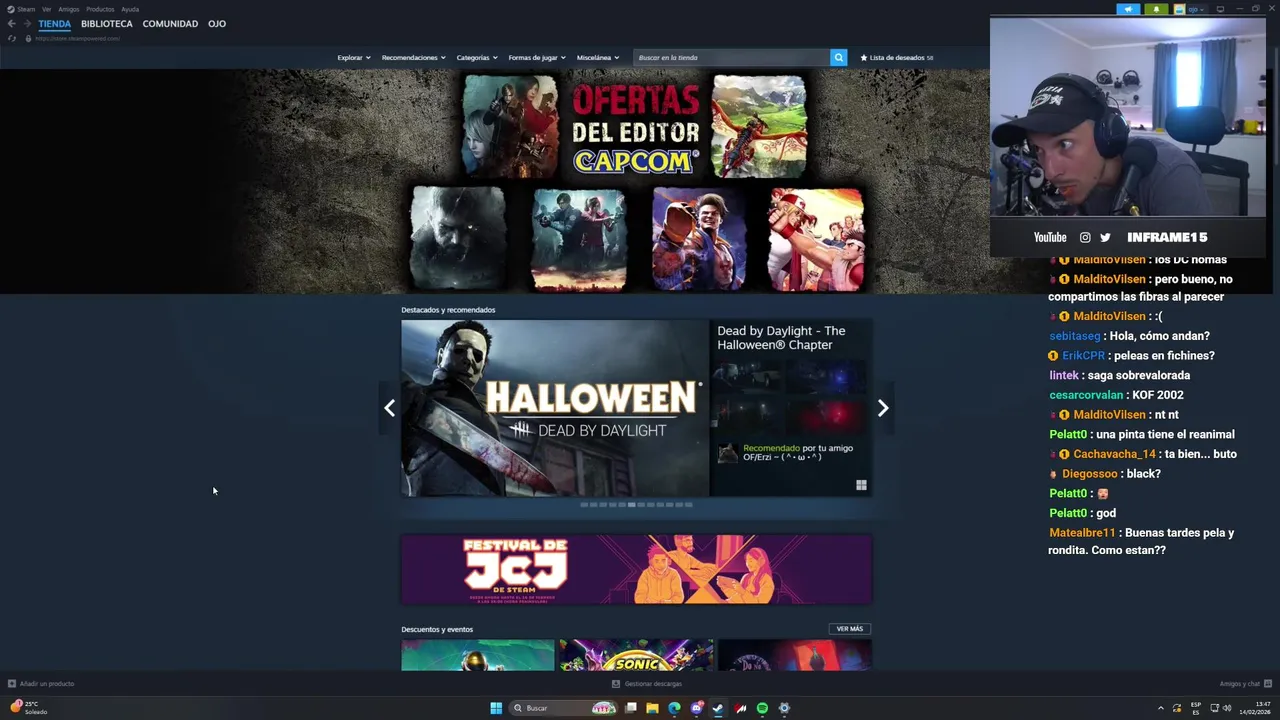Click the store search magnifier button
Viewport: 1280px width, 720px height.
[839, 58]
